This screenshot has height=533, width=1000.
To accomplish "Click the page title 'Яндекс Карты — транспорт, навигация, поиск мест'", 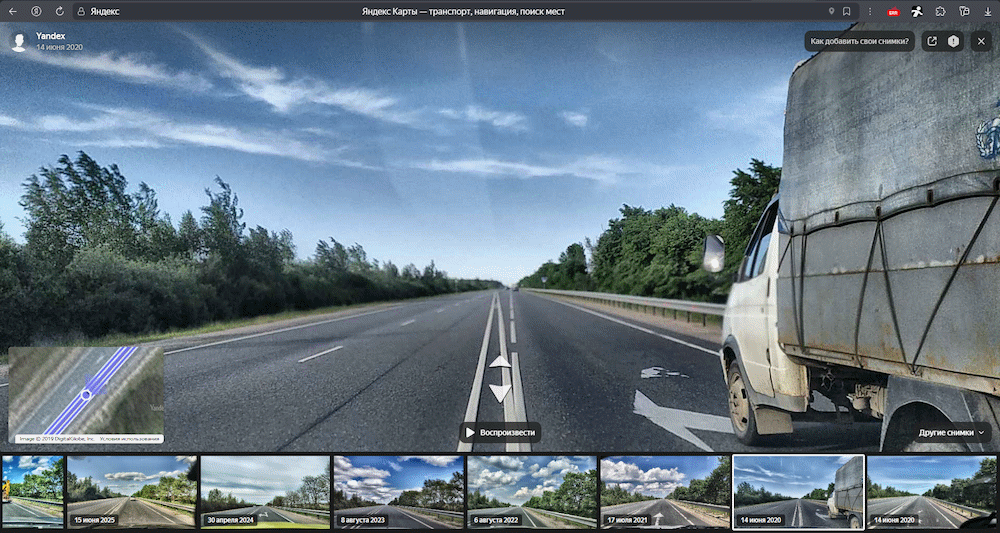I will (463, 11).
